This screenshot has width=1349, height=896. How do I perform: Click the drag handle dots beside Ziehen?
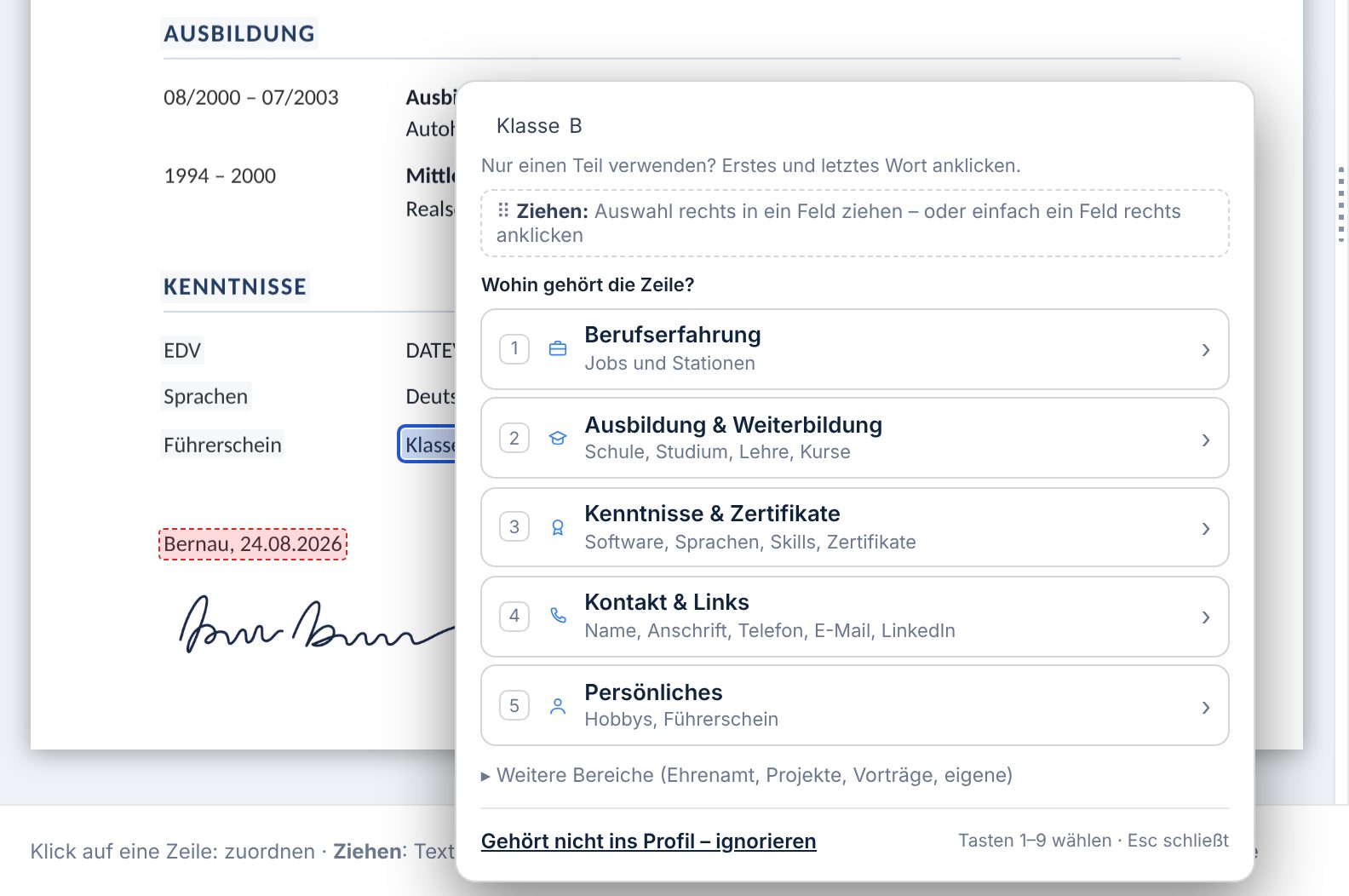[x=503, y=210]
